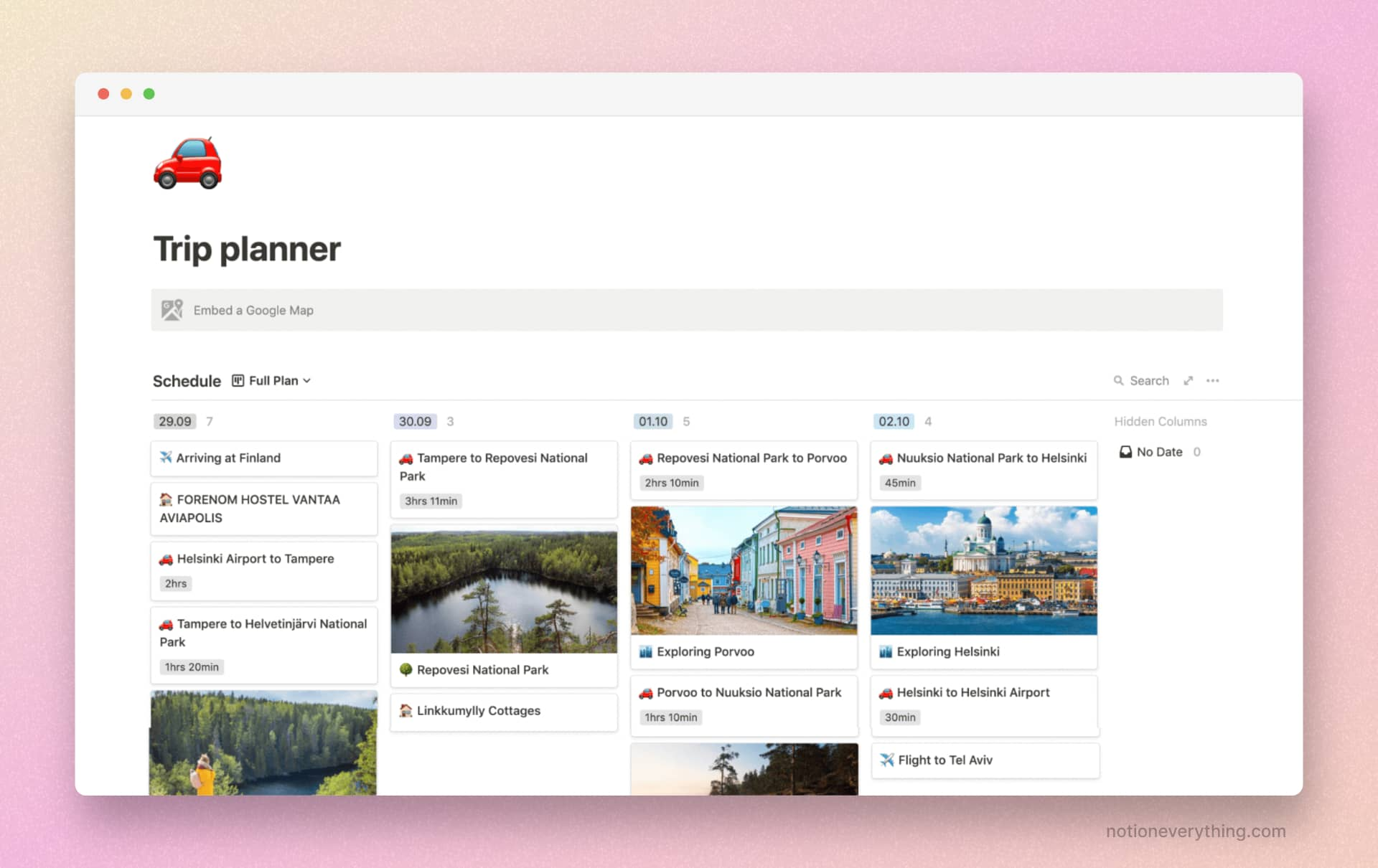Click the Repovesi lake forest photo
This screenshot has height=868, width=1378.
[504, 592]
